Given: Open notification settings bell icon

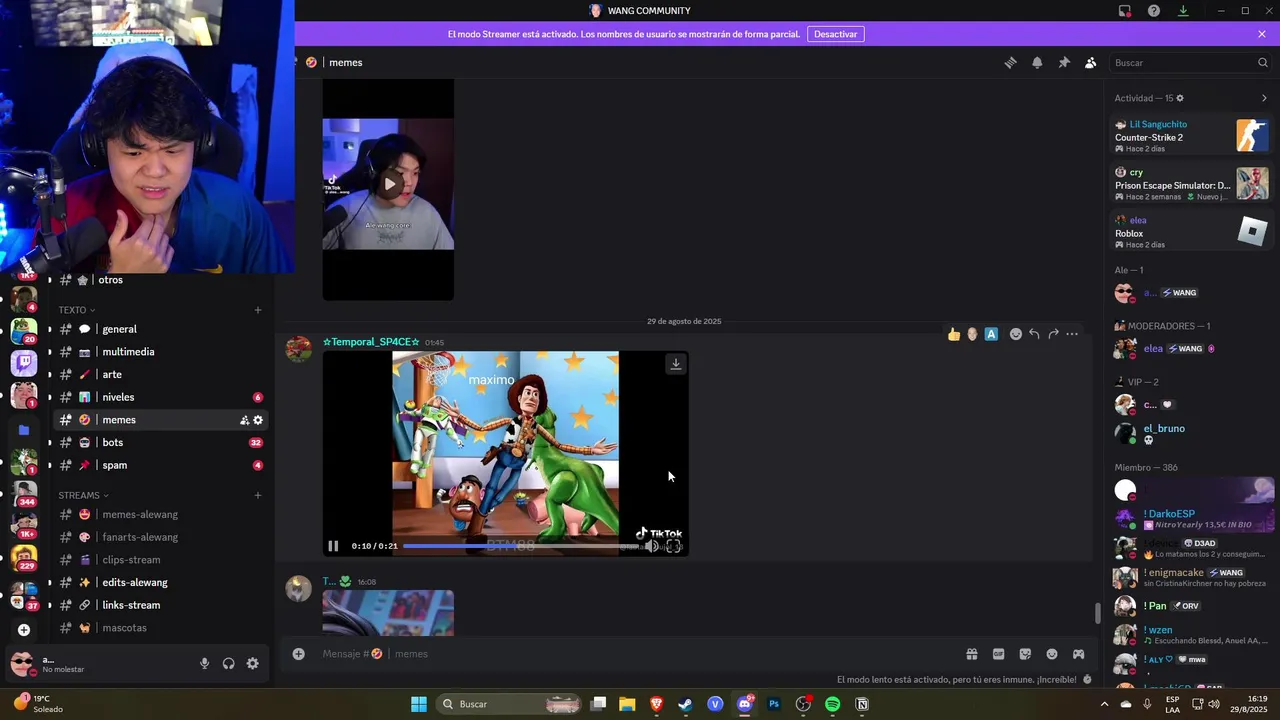Looking at the screenshot, I should click(x=1037, y=62).
